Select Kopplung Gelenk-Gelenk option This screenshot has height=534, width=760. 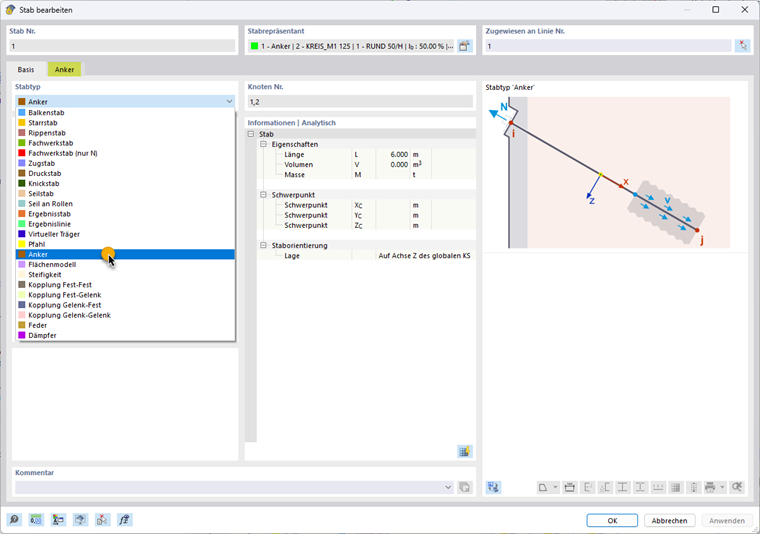pyautogui.click(x=126, y=315)
